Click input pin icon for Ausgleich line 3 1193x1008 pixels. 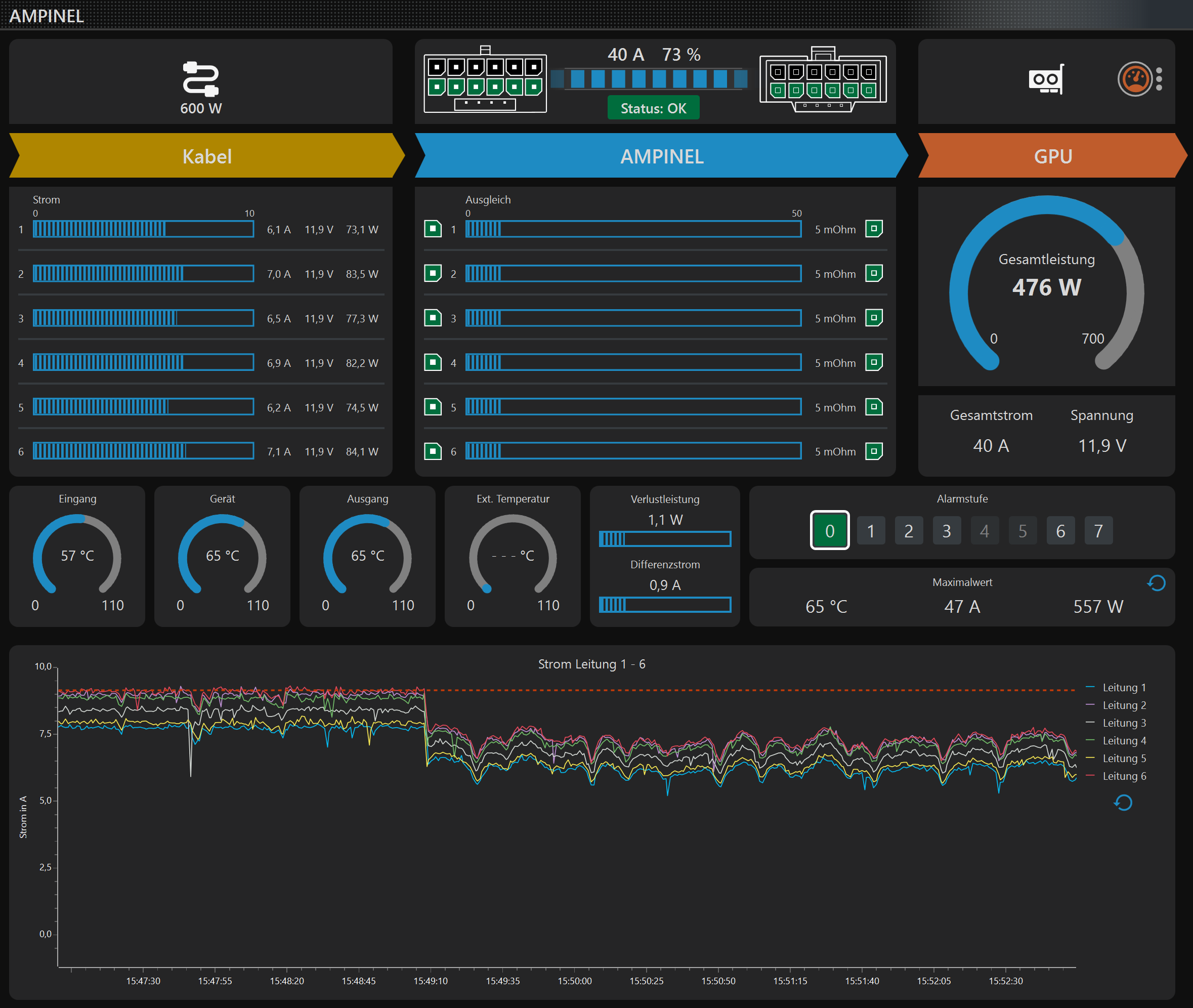tap(433, 318)
